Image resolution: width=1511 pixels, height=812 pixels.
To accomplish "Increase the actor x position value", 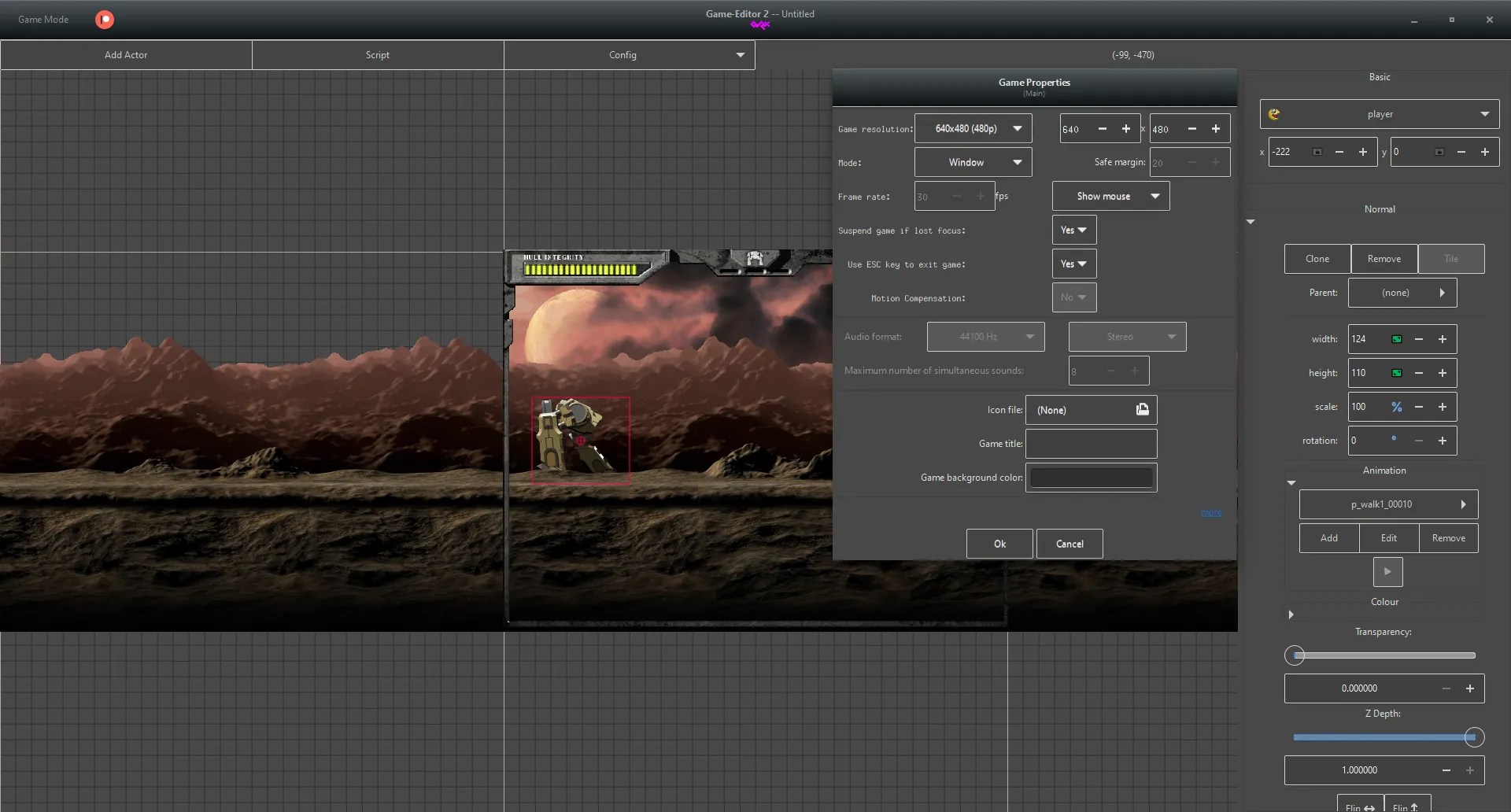I will (x=1363, y=152).
